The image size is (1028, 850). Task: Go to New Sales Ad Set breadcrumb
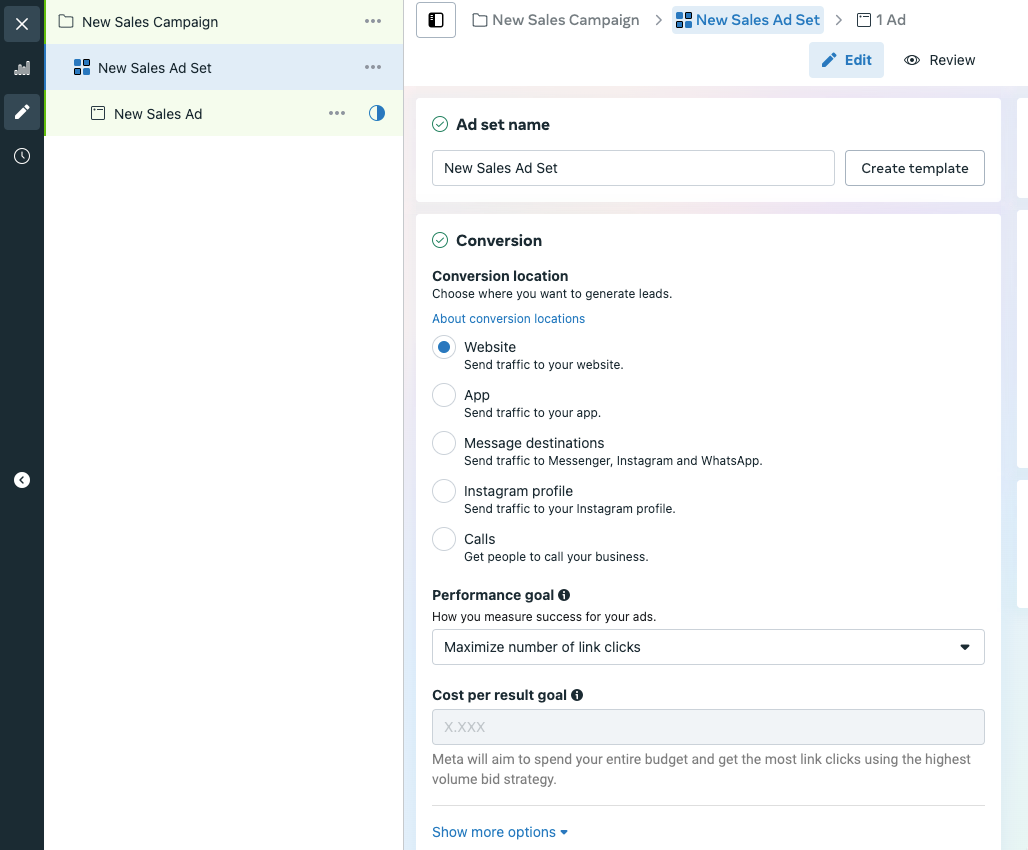(x=748, y=20)
